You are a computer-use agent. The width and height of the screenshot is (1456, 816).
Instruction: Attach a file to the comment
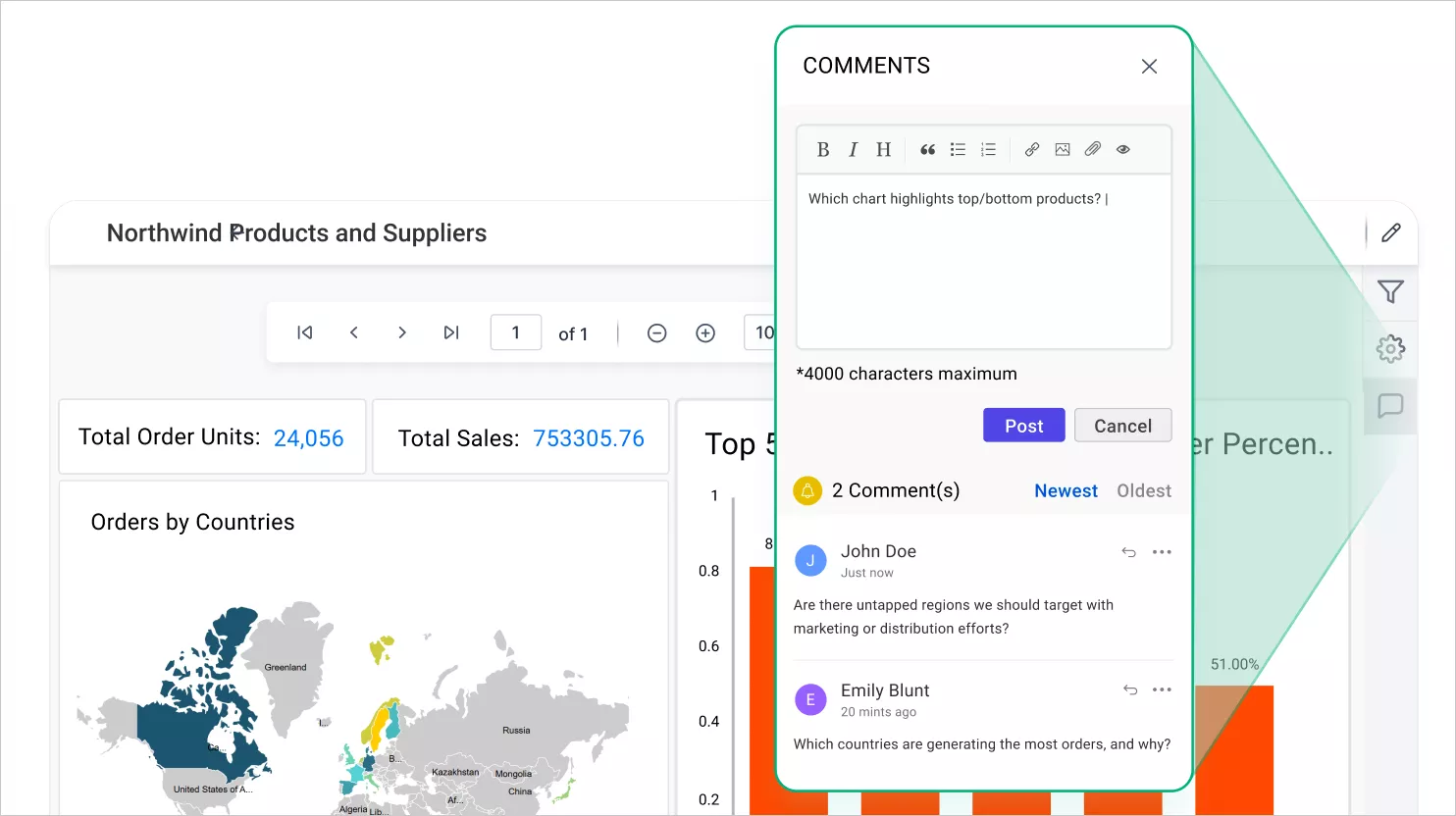(x=1092, y=149)
